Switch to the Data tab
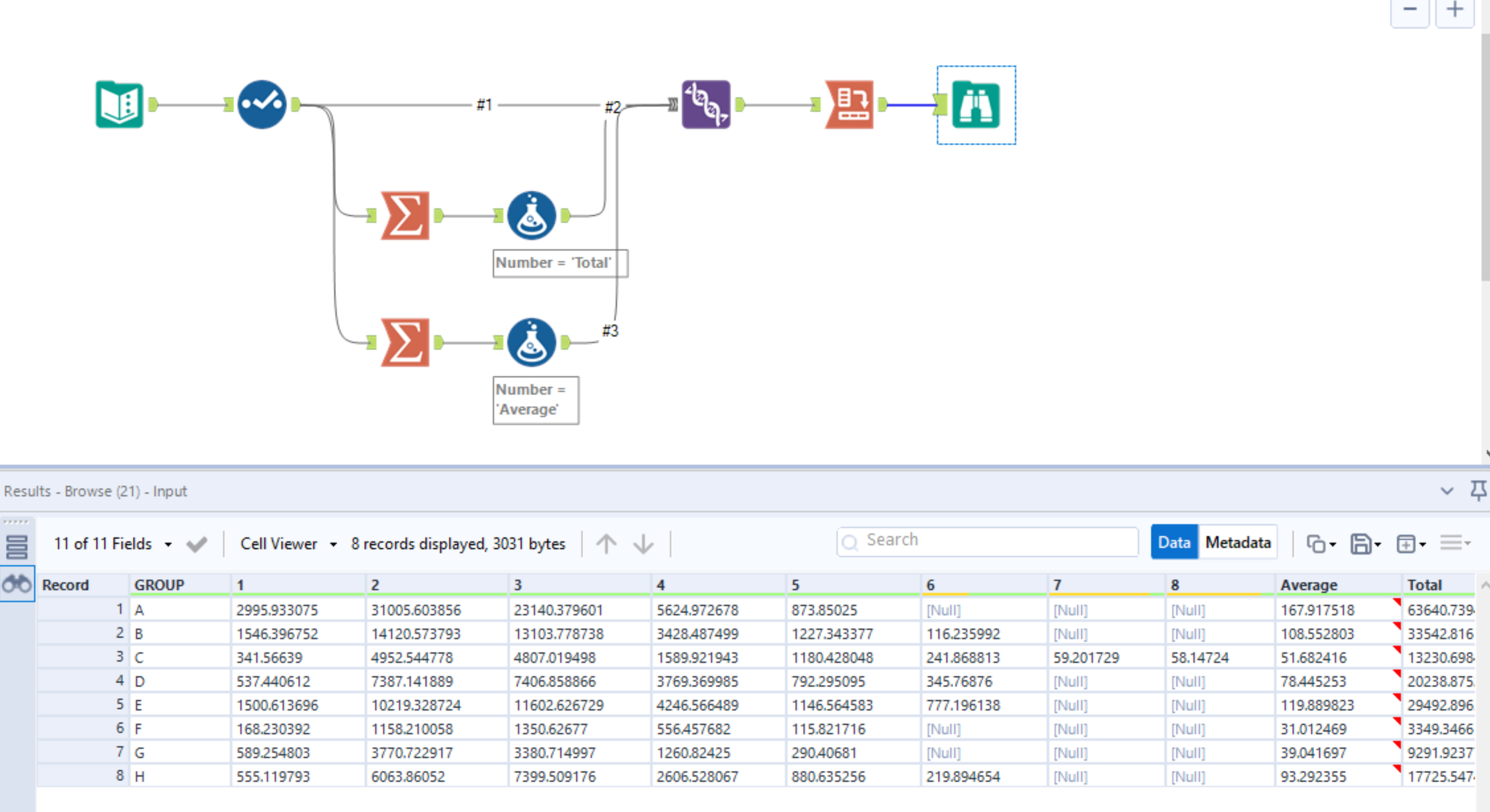 click(1174, 542)
